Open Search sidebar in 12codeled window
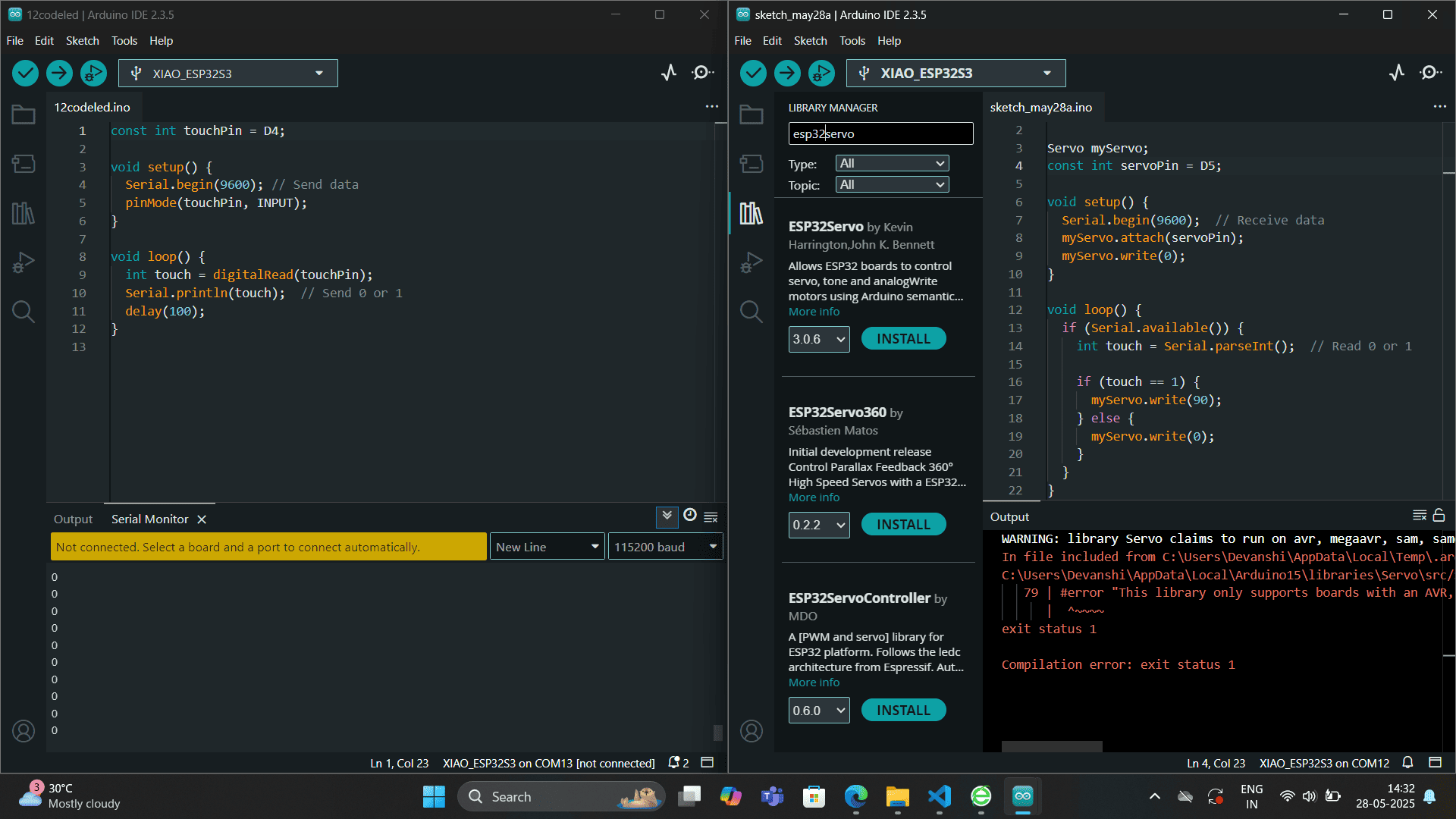This screenshot has width=1456, height=819. [24, 312]
